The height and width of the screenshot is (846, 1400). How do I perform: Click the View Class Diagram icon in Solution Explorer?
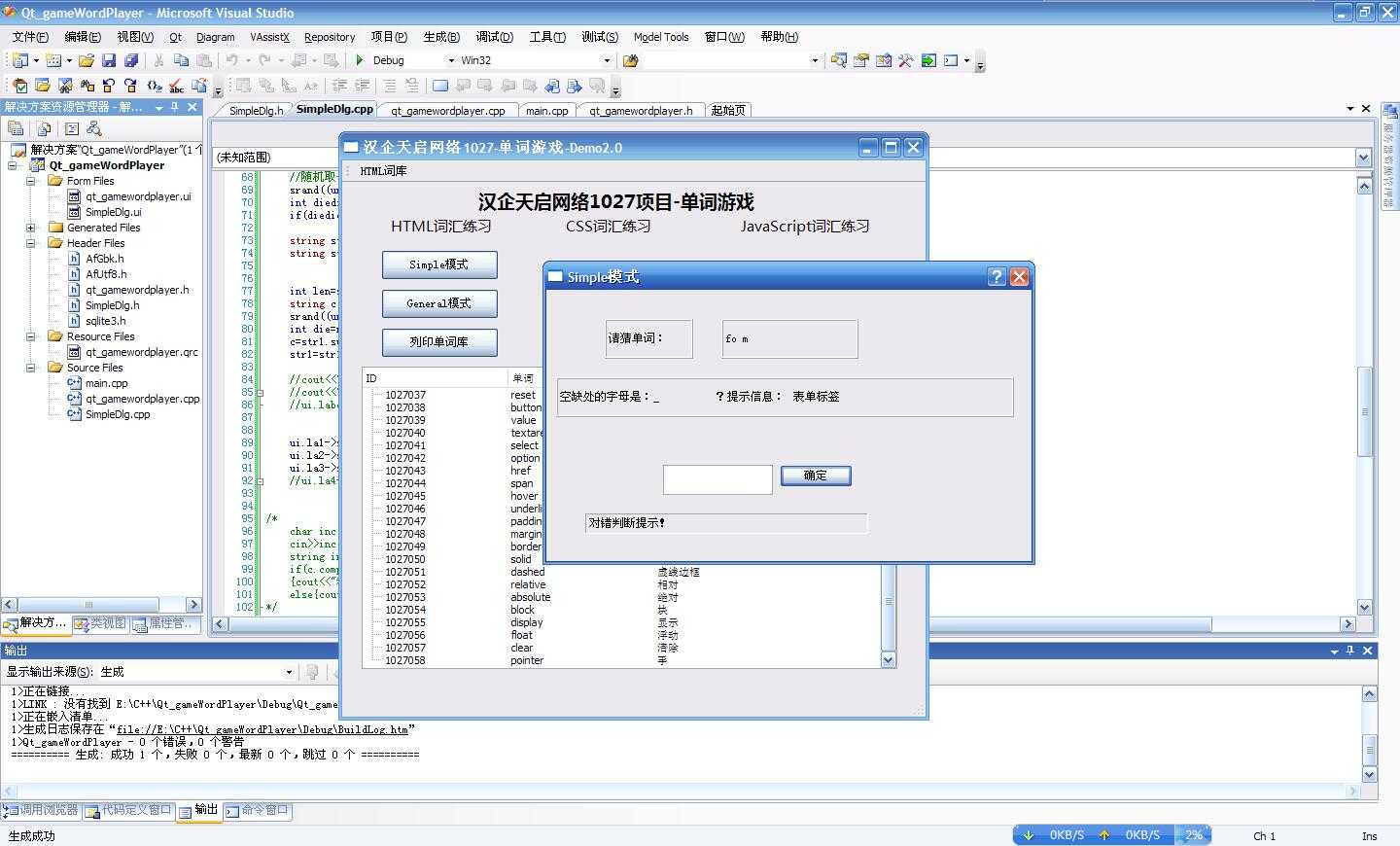coord(94,128)
